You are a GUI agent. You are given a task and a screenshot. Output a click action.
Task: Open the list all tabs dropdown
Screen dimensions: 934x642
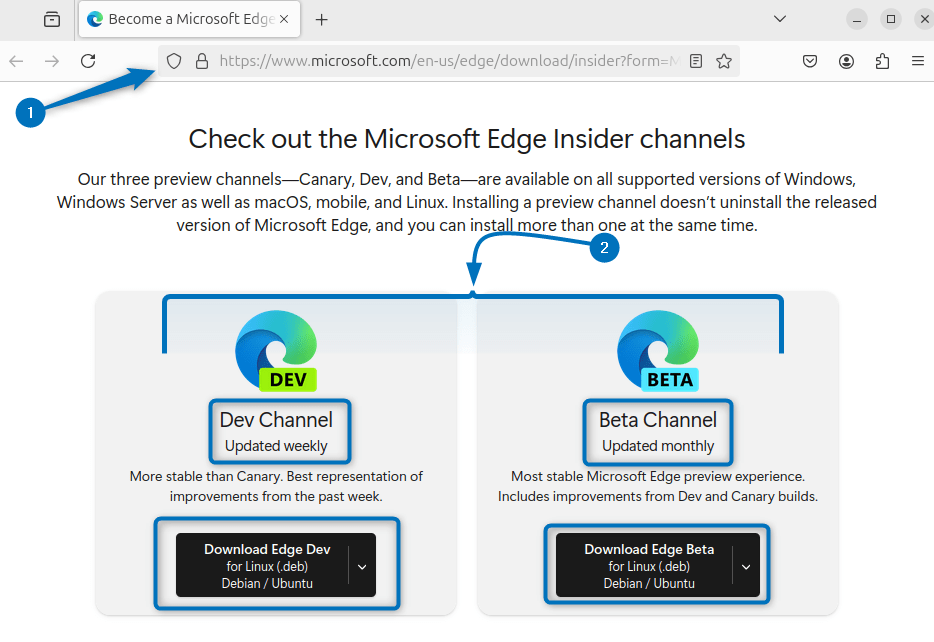click(x=779, y=19)
